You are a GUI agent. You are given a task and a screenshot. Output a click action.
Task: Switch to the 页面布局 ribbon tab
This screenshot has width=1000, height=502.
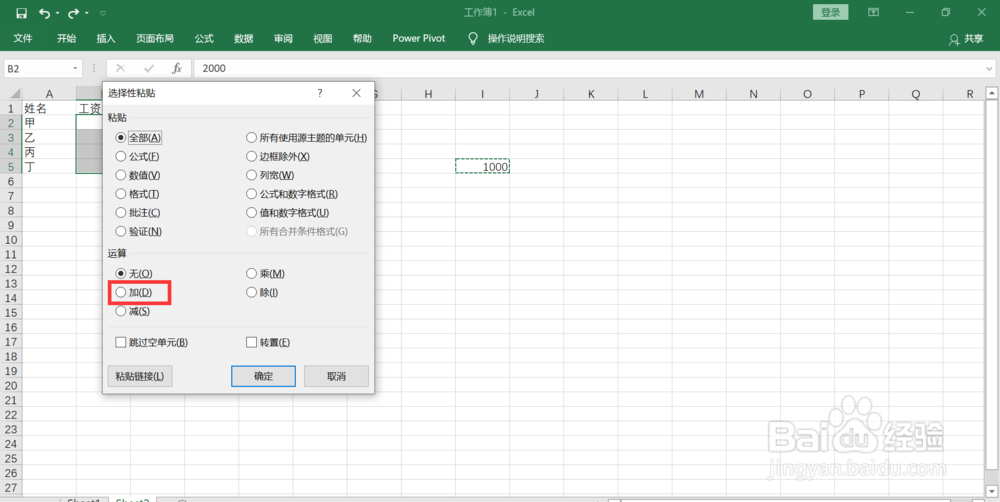point(155,38)
